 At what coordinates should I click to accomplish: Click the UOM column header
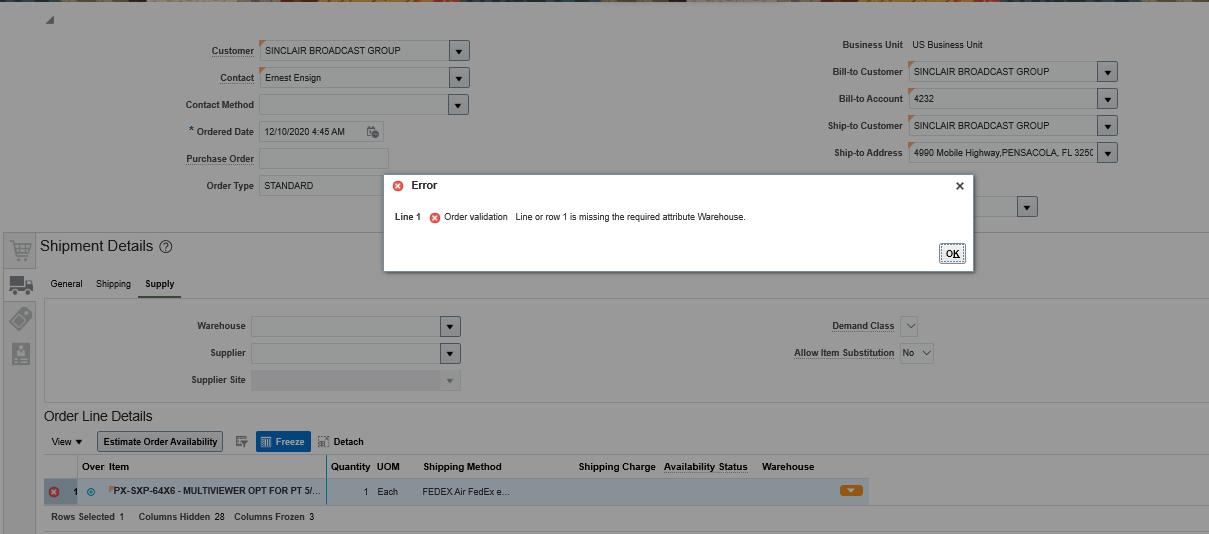(388, 467)
